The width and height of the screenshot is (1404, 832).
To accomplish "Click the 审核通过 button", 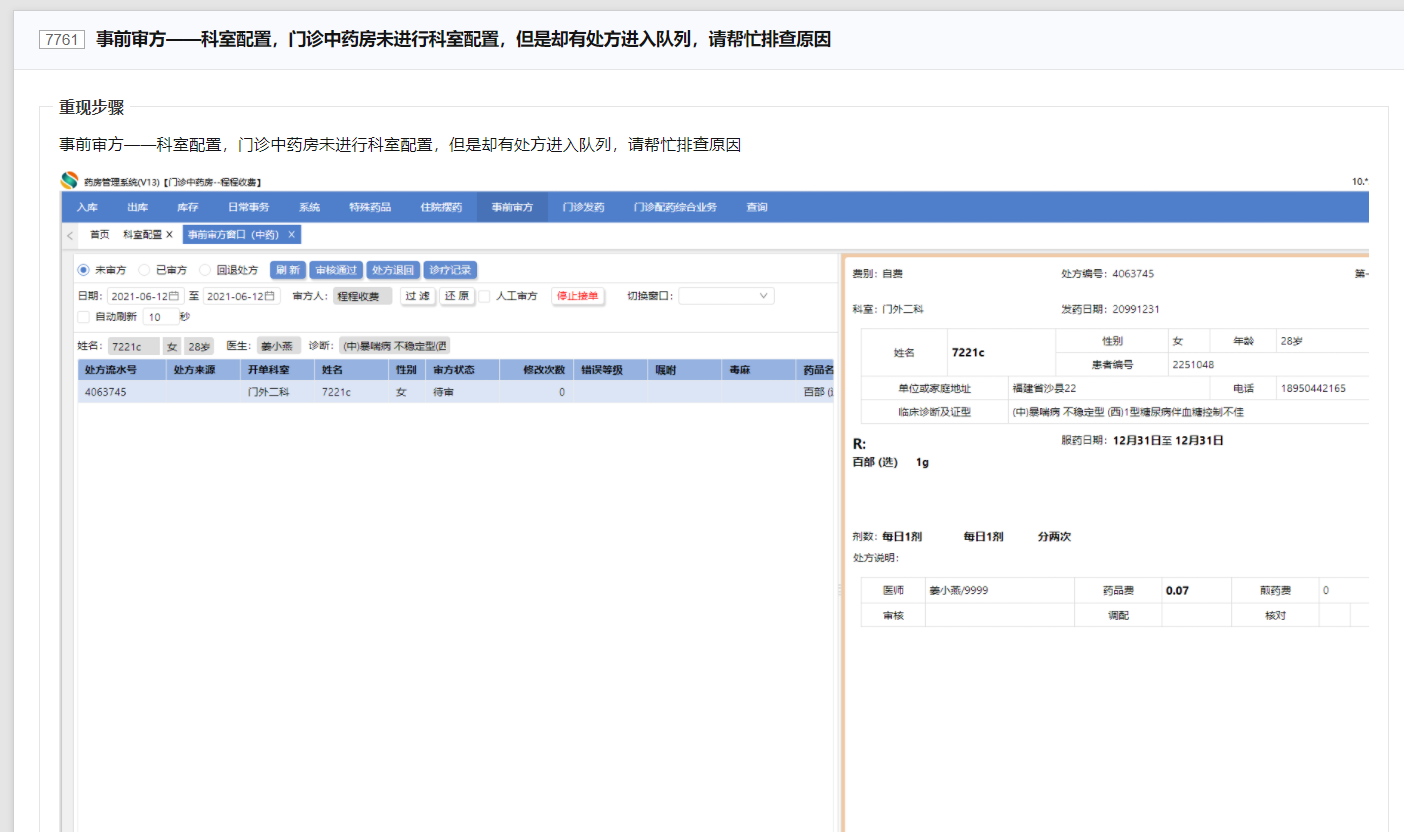I will point(336,270).
